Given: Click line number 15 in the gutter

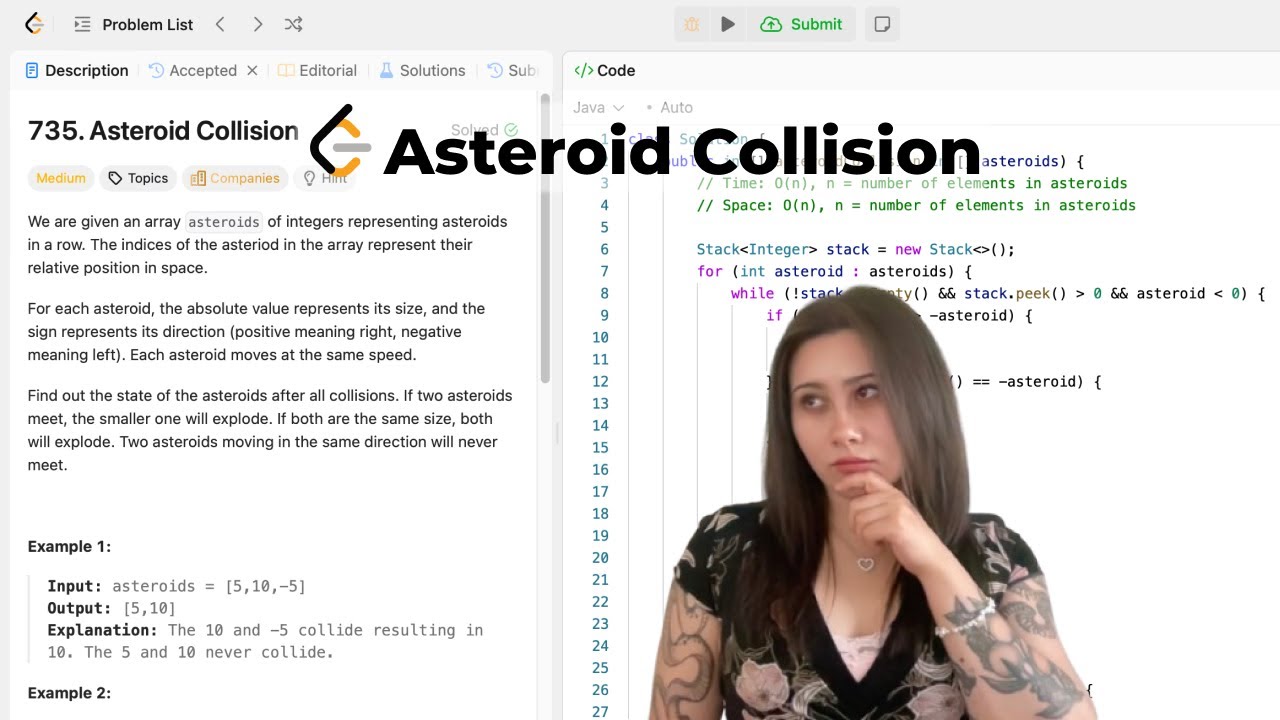Looking at the screenshot, I should coord(600,447).
